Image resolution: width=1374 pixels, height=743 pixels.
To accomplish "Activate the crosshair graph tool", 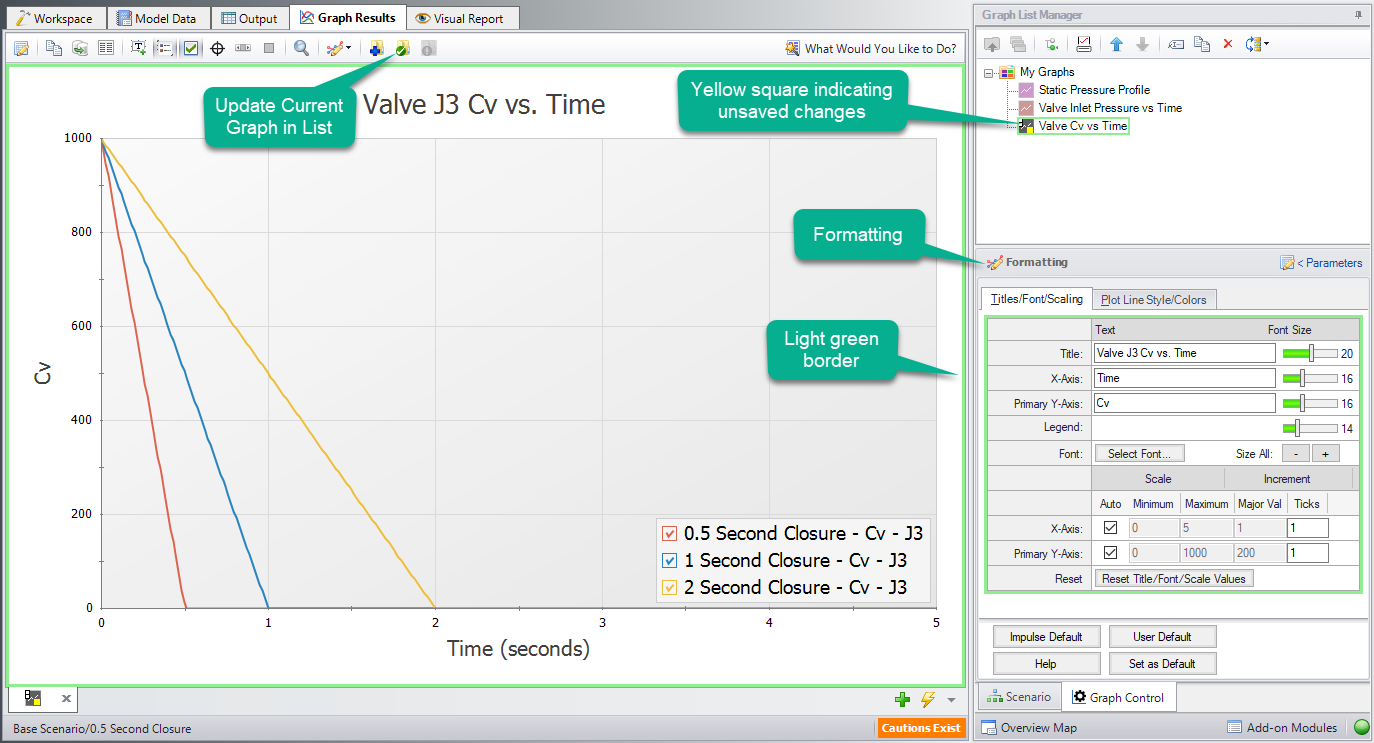I will 218,47.
